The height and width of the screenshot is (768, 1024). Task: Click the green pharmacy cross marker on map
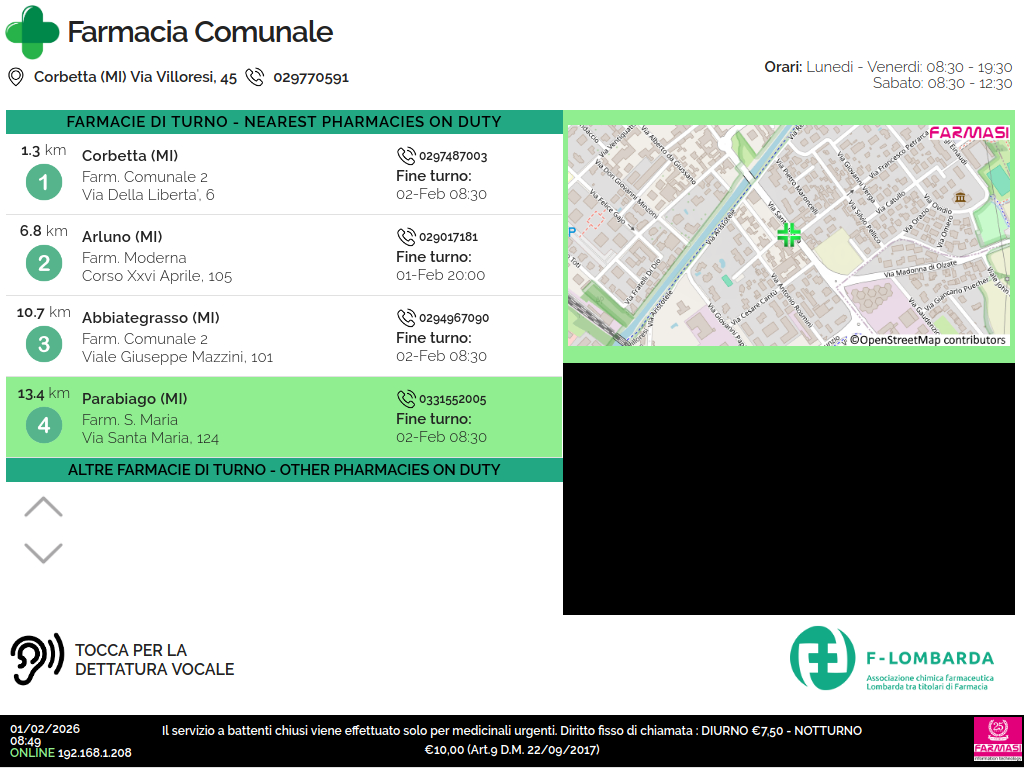coord(789,235)
